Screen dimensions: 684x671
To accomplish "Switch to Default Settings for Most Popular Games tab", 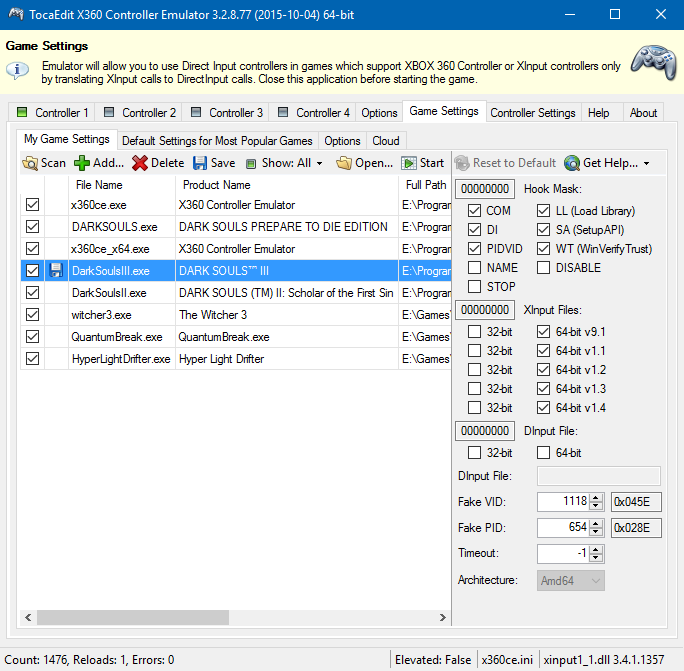I will click(217, 141).
